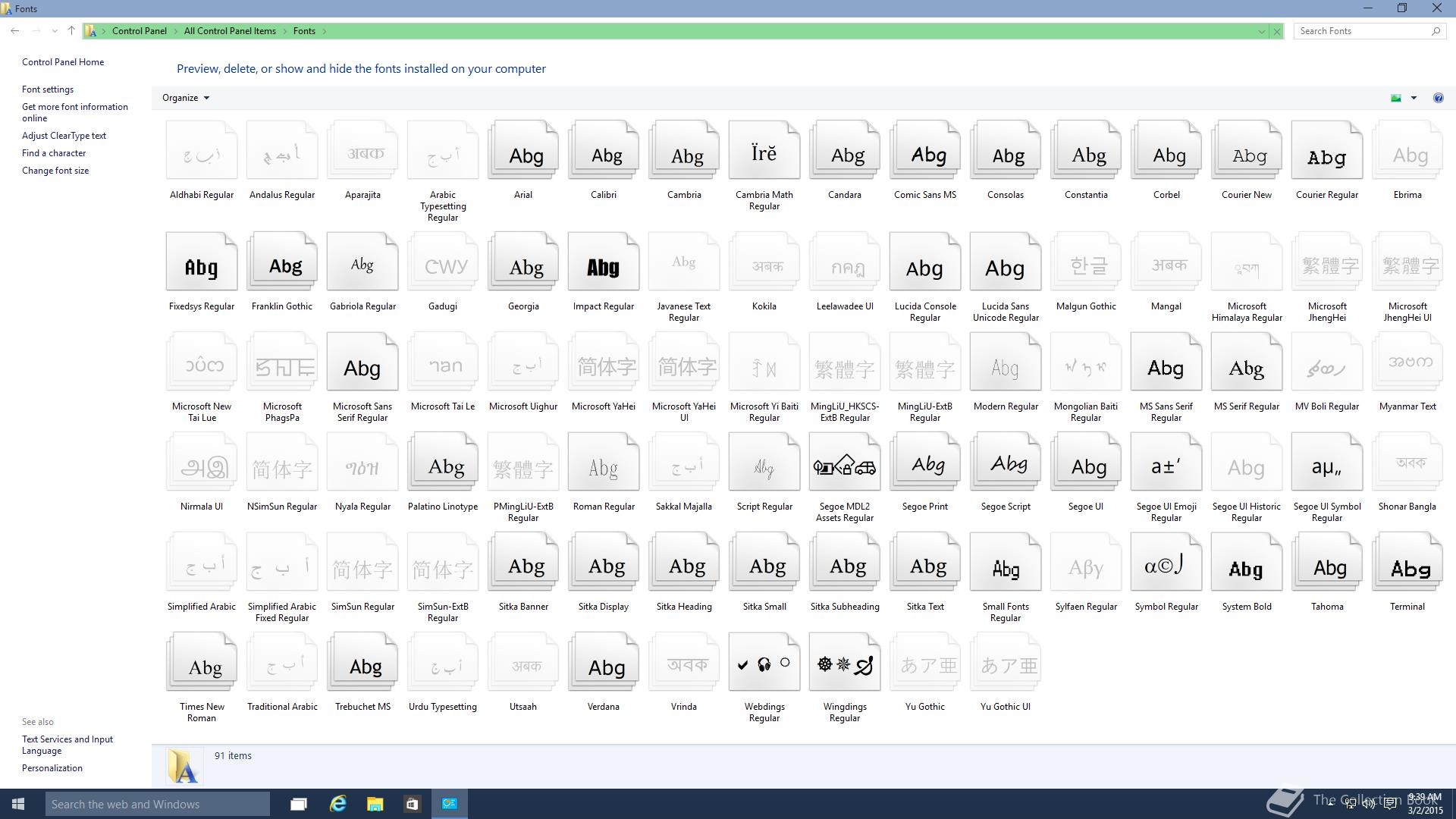Open File Explorer from the taskbar
The image size is (1456, 819).
(375, 804)
